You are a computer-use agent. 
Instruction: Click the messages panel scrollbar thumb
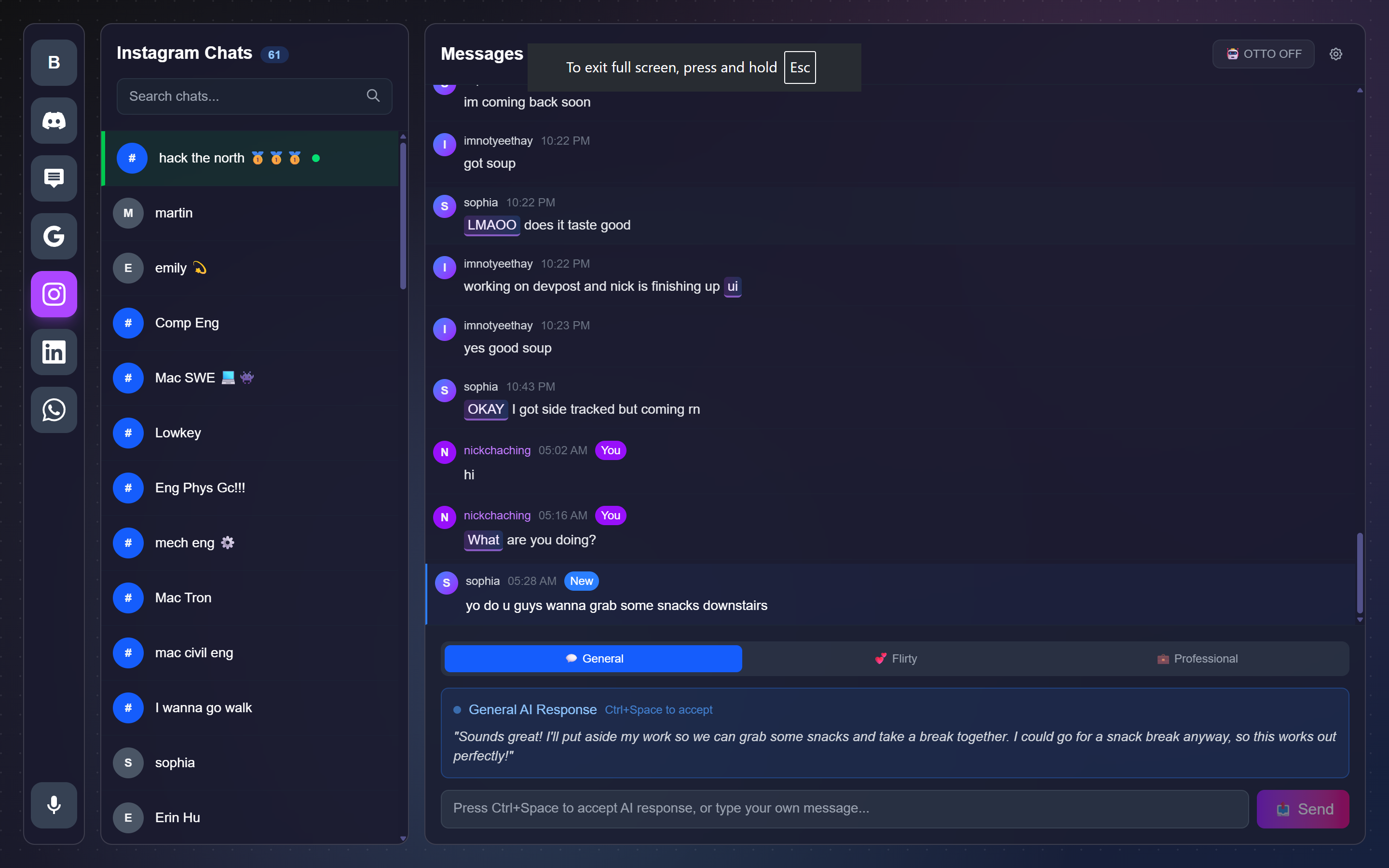point(1360,573)
